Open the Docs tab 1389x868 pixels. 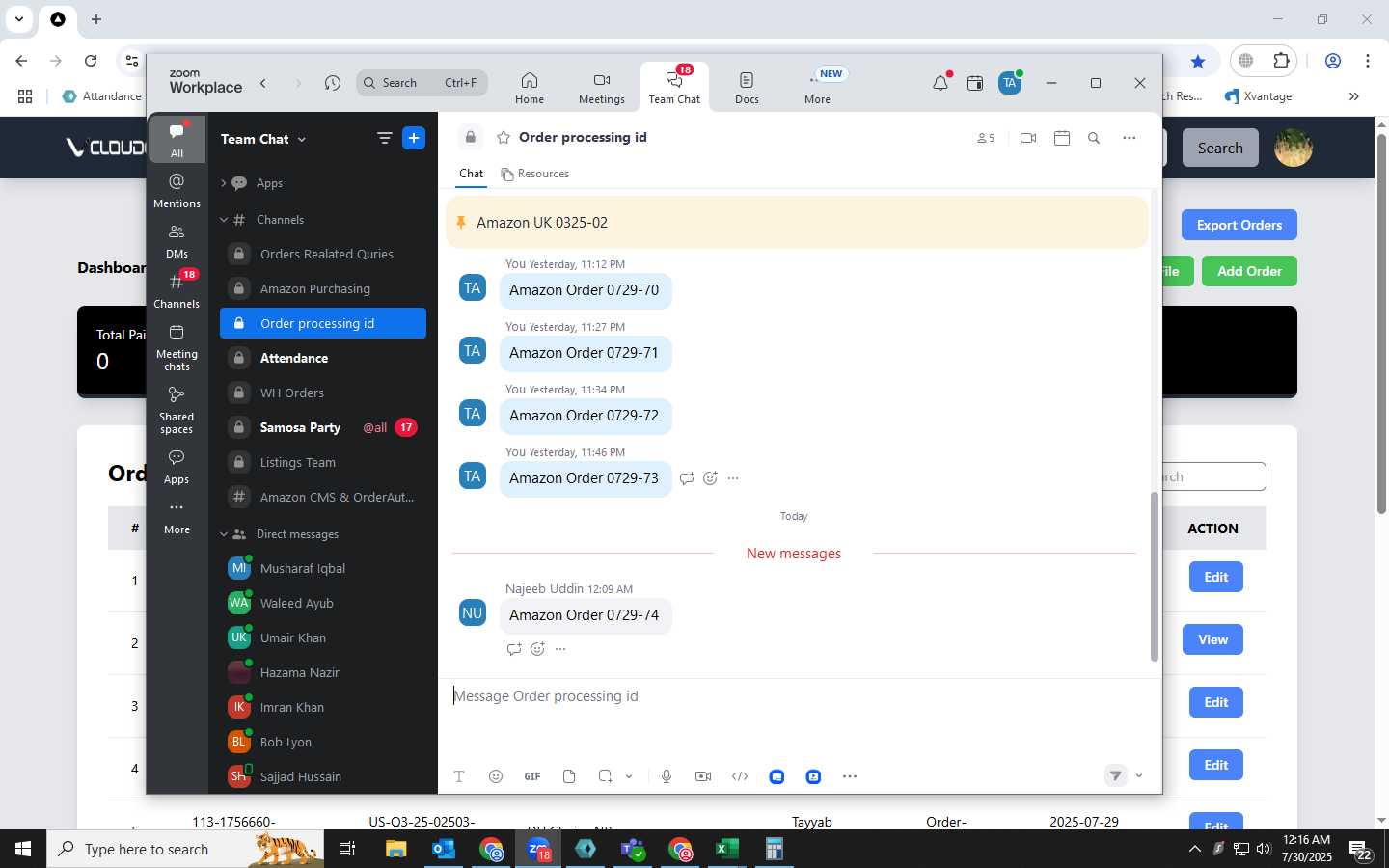tap(747, 87)
